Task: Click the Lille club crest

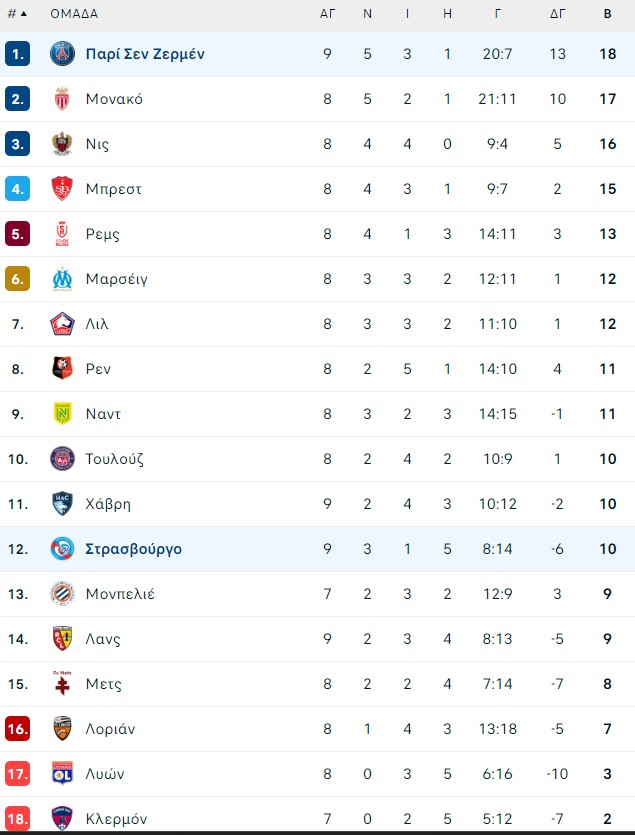Action: [62, 324]
